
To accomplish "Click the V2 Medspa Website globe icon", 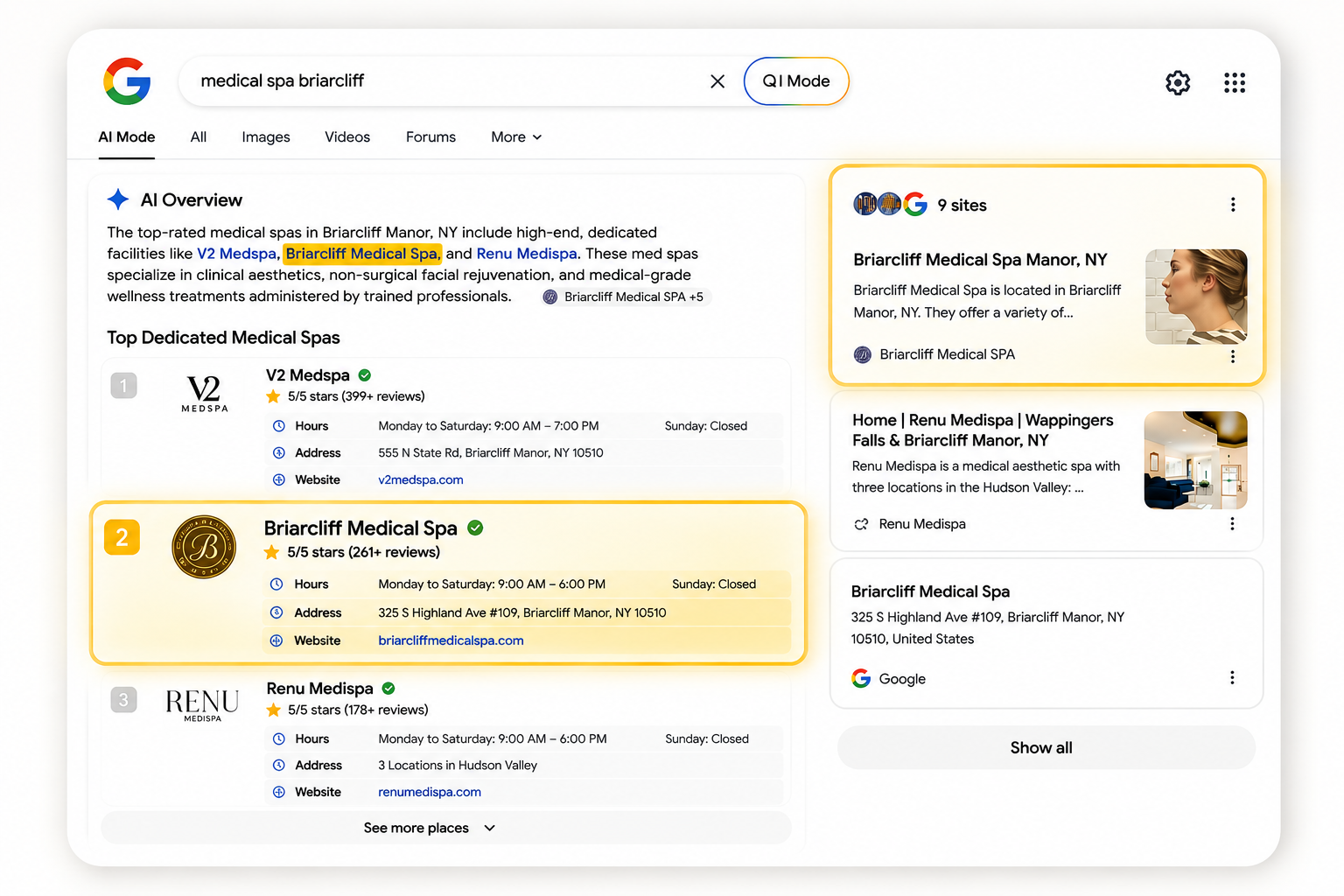I will 278,479.
